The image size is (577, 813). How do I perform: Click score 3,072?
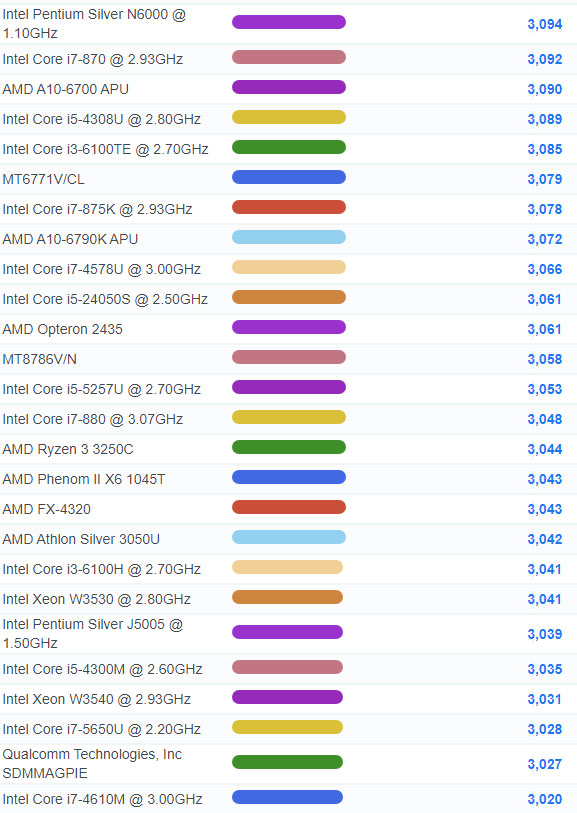(545, 239)
